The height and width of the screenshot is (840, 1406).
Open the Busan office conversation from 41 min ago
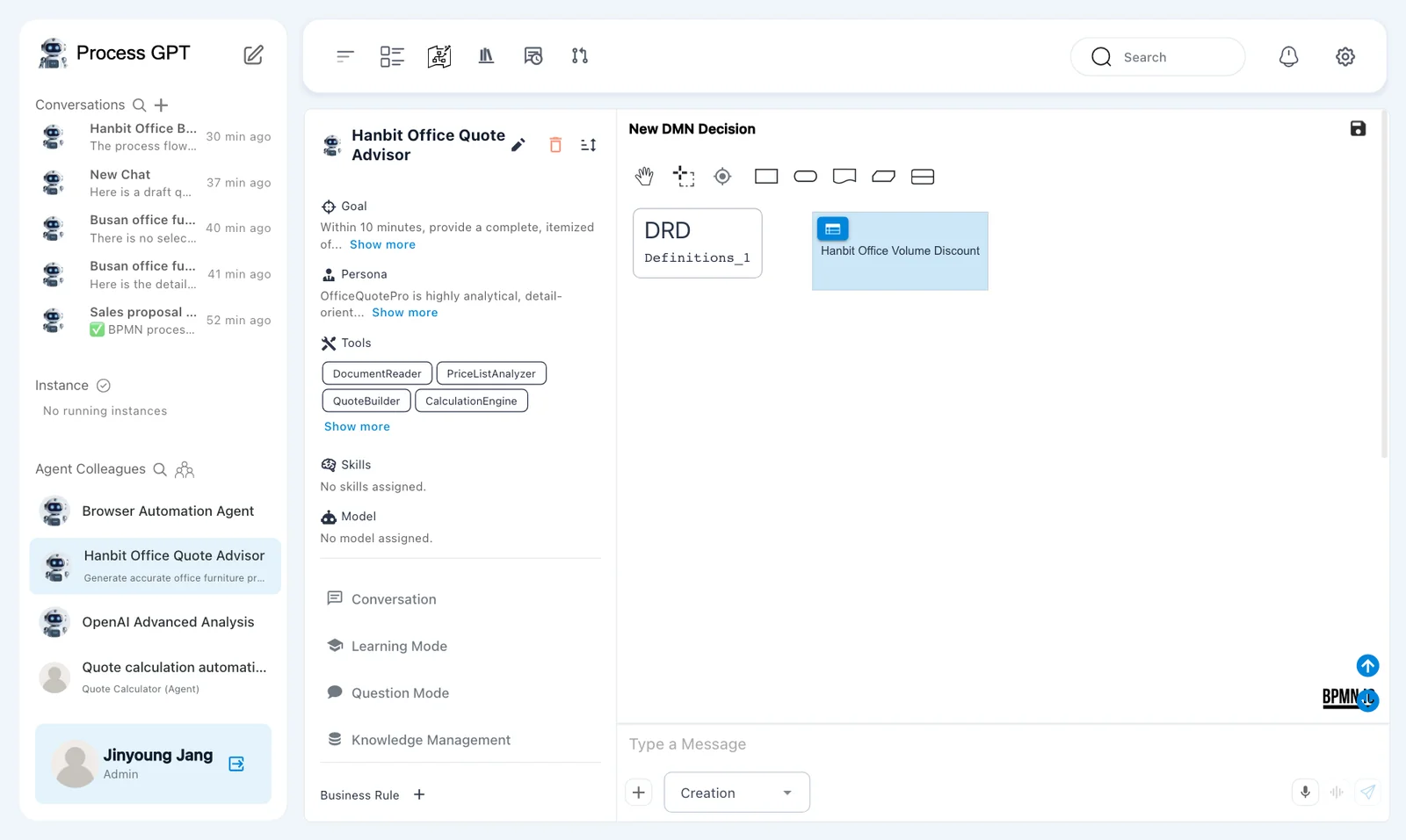[155, 274]
